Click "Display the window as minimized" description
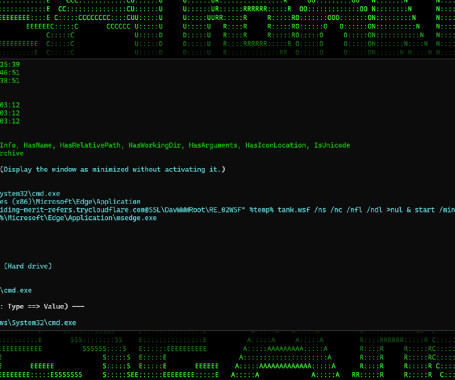The width and height of the screenshot is (455, 380). click(113, 169)
